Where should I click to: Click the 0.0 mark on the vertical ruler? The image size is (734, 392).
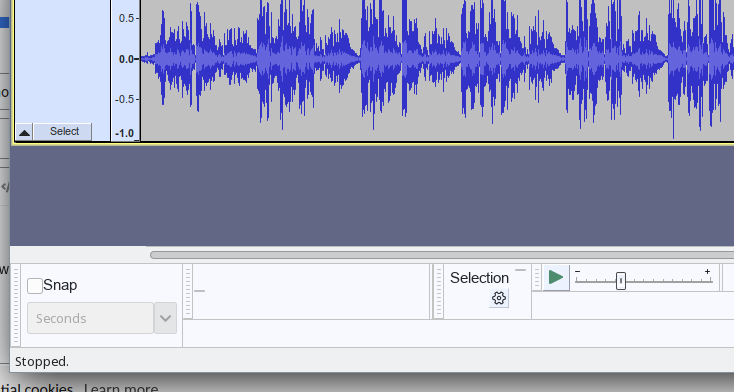(x=126, y=59)
